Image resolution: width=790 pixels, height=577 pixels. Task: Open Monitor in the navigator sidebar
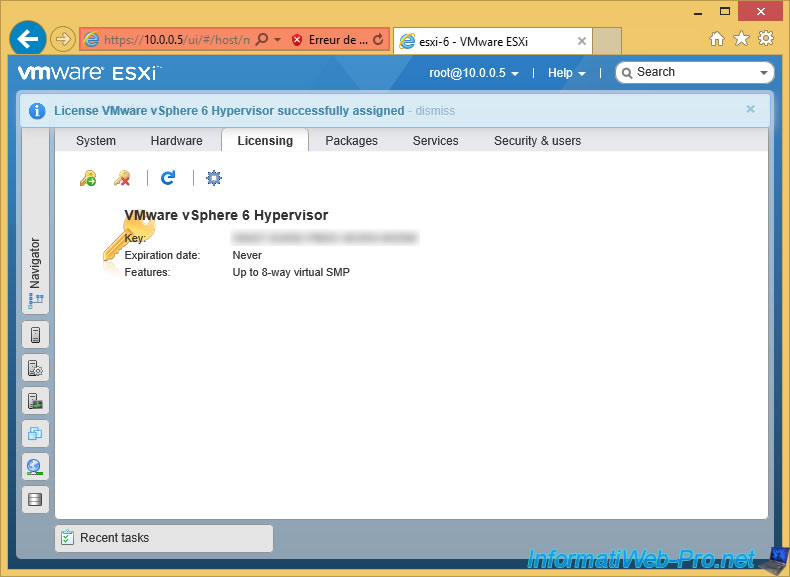[x=35, y=401]
